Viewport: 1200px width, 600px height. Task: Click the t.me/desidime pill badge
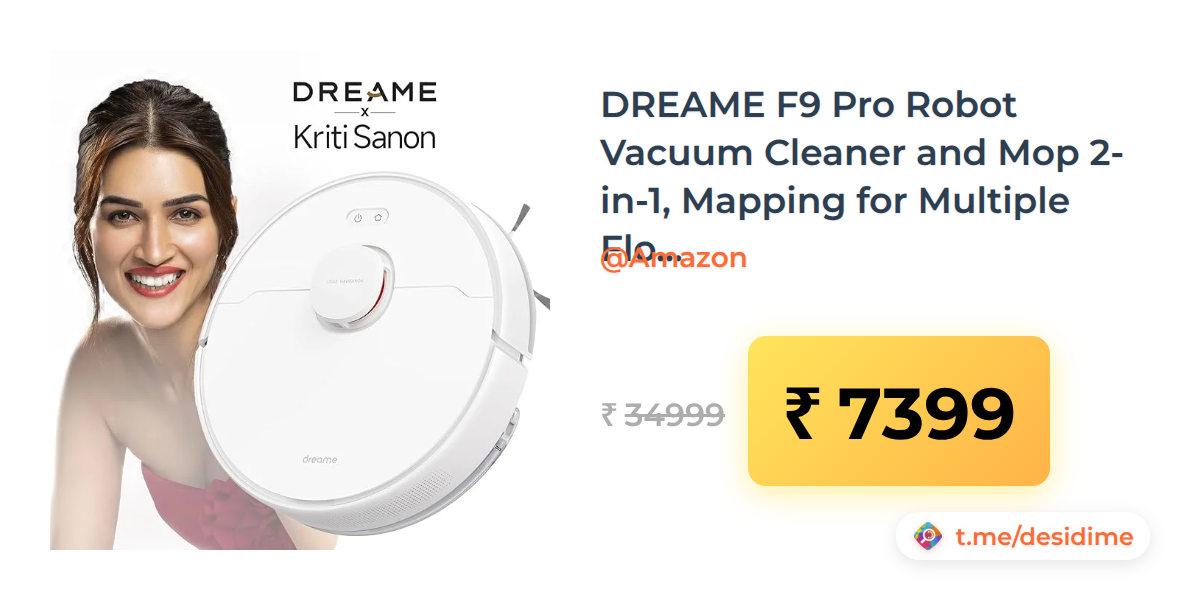pyautogui.click(x=1023, y=537)
